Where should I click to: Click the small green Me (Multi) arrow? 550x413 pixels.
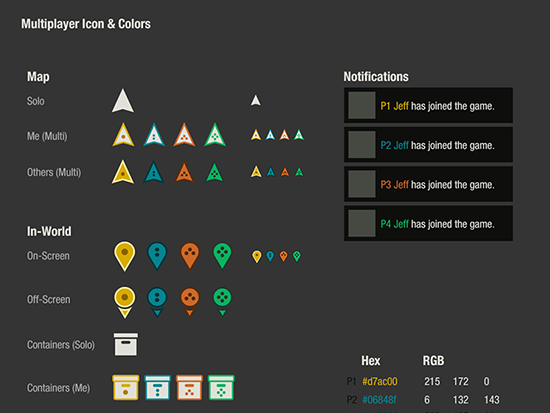pos(299,135)
